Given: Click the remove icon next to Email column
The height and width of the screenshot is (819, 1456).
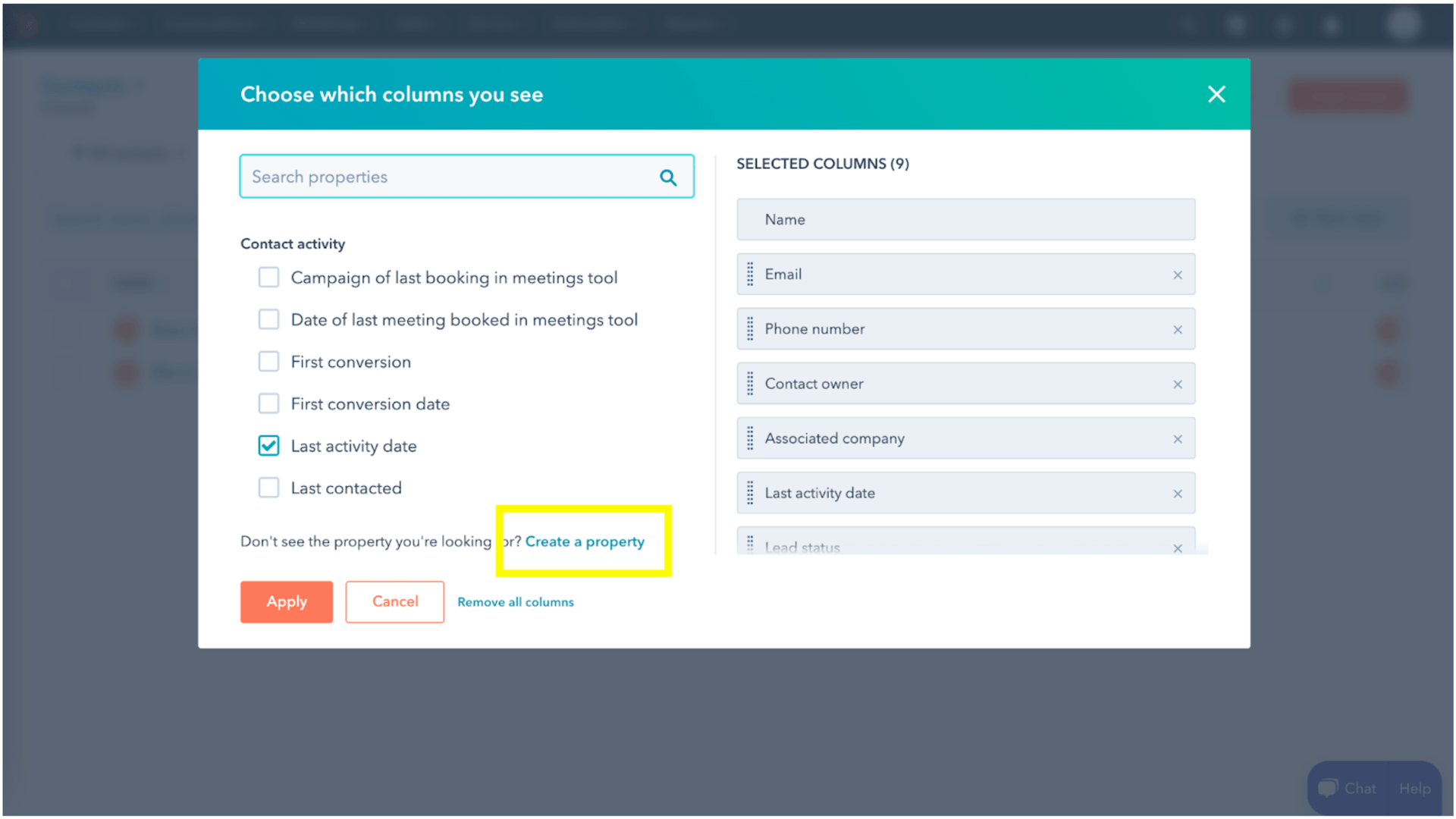Looking at the screenshot, I should 1177,275.
